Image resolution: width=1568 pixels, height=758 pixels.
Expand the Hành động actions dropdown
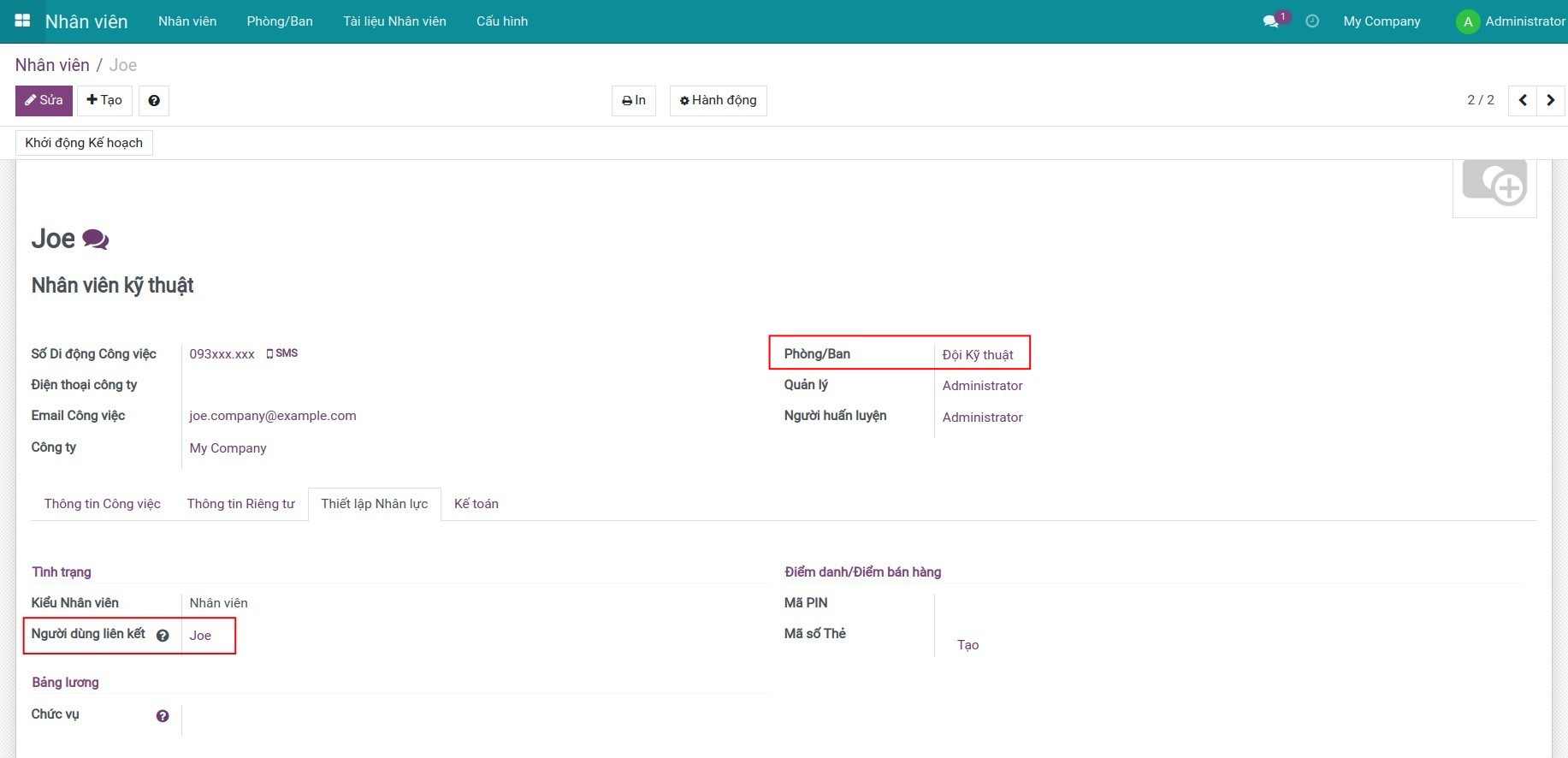coord(718,100)
